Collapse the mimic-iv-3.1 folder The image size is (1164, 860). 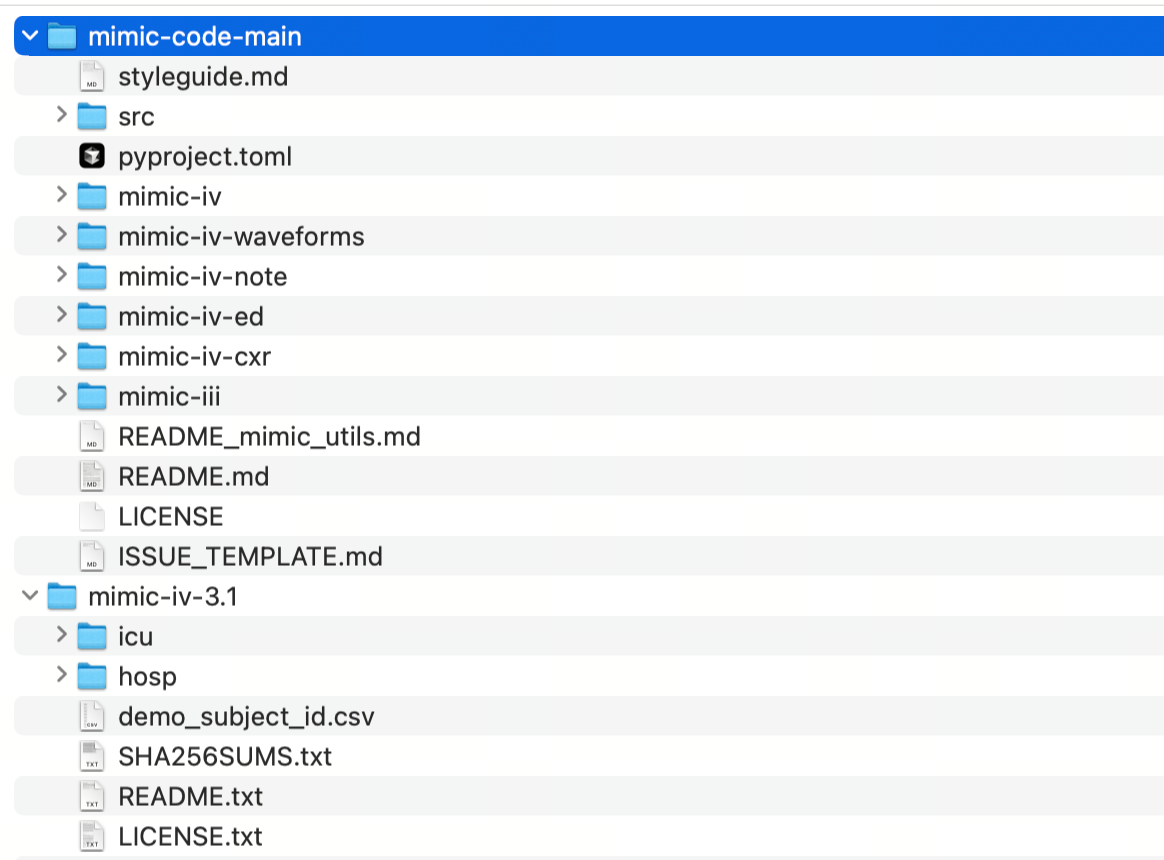30,597
